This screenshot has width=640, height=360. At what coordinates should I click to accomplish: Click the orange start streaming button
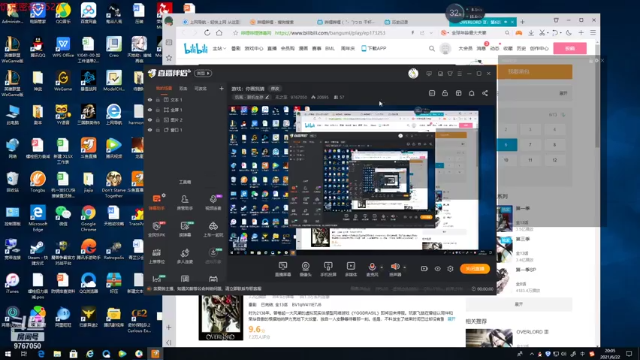[475, 269]
